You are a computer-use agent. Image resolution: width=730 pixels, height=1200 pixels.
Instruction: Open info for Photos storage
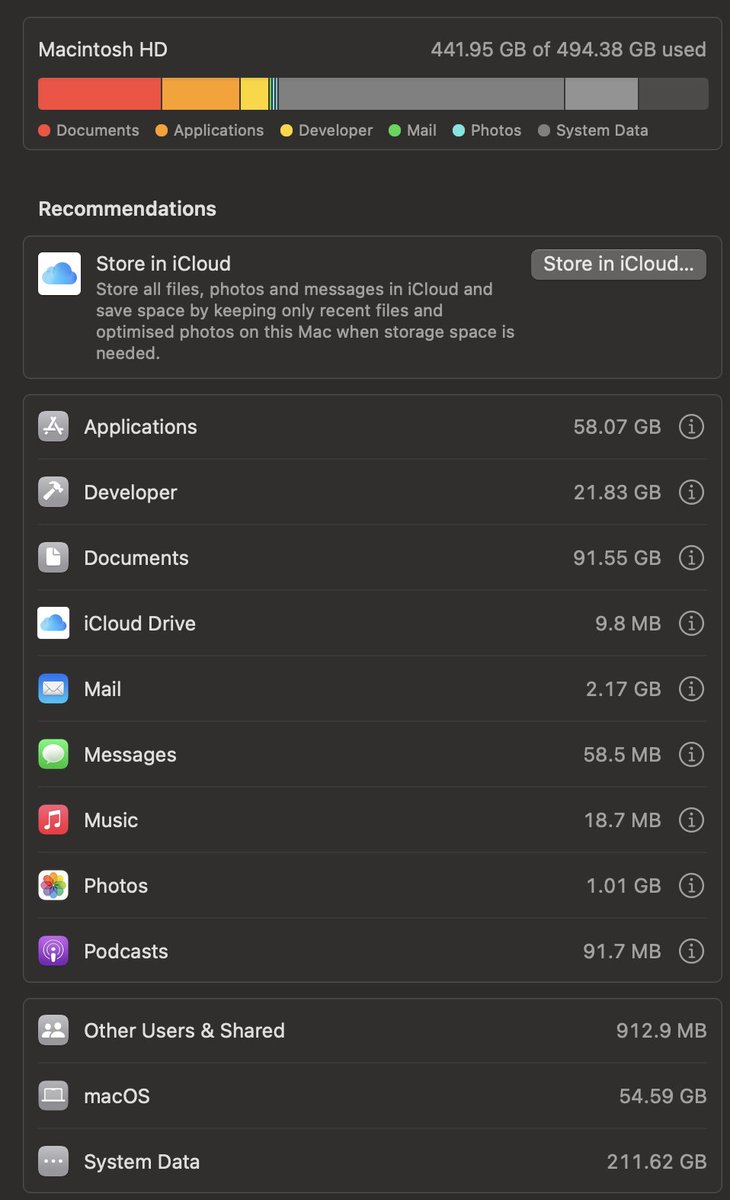pyautogui.click(x=691, y=886)
